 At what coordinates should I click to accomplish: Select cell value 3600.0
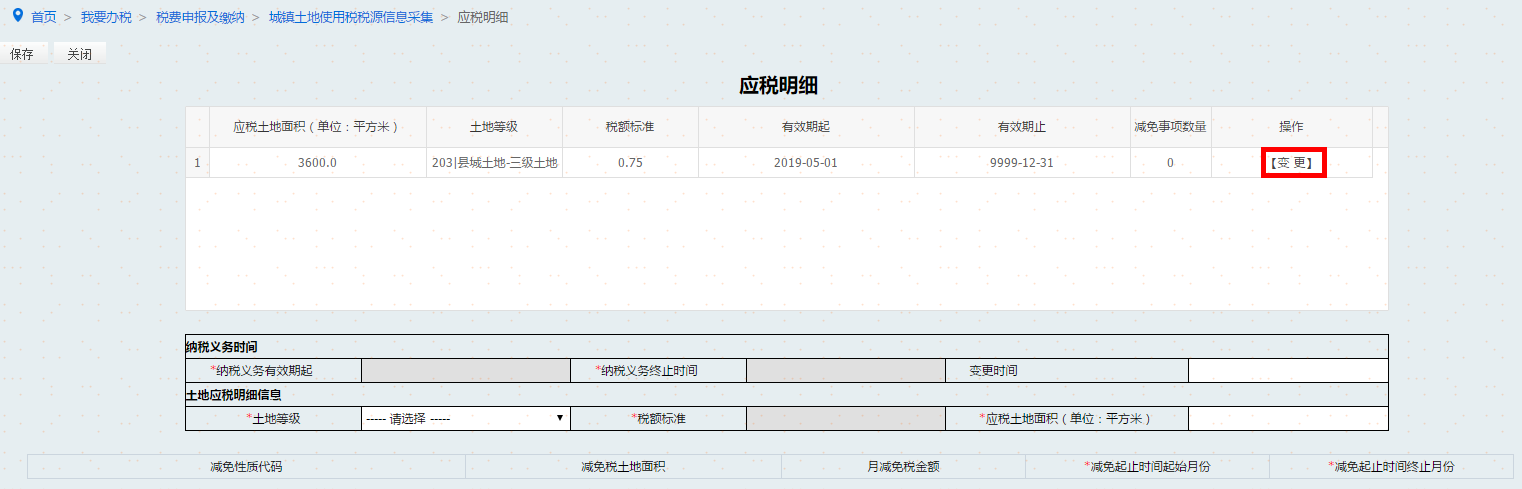pos(318,163)
